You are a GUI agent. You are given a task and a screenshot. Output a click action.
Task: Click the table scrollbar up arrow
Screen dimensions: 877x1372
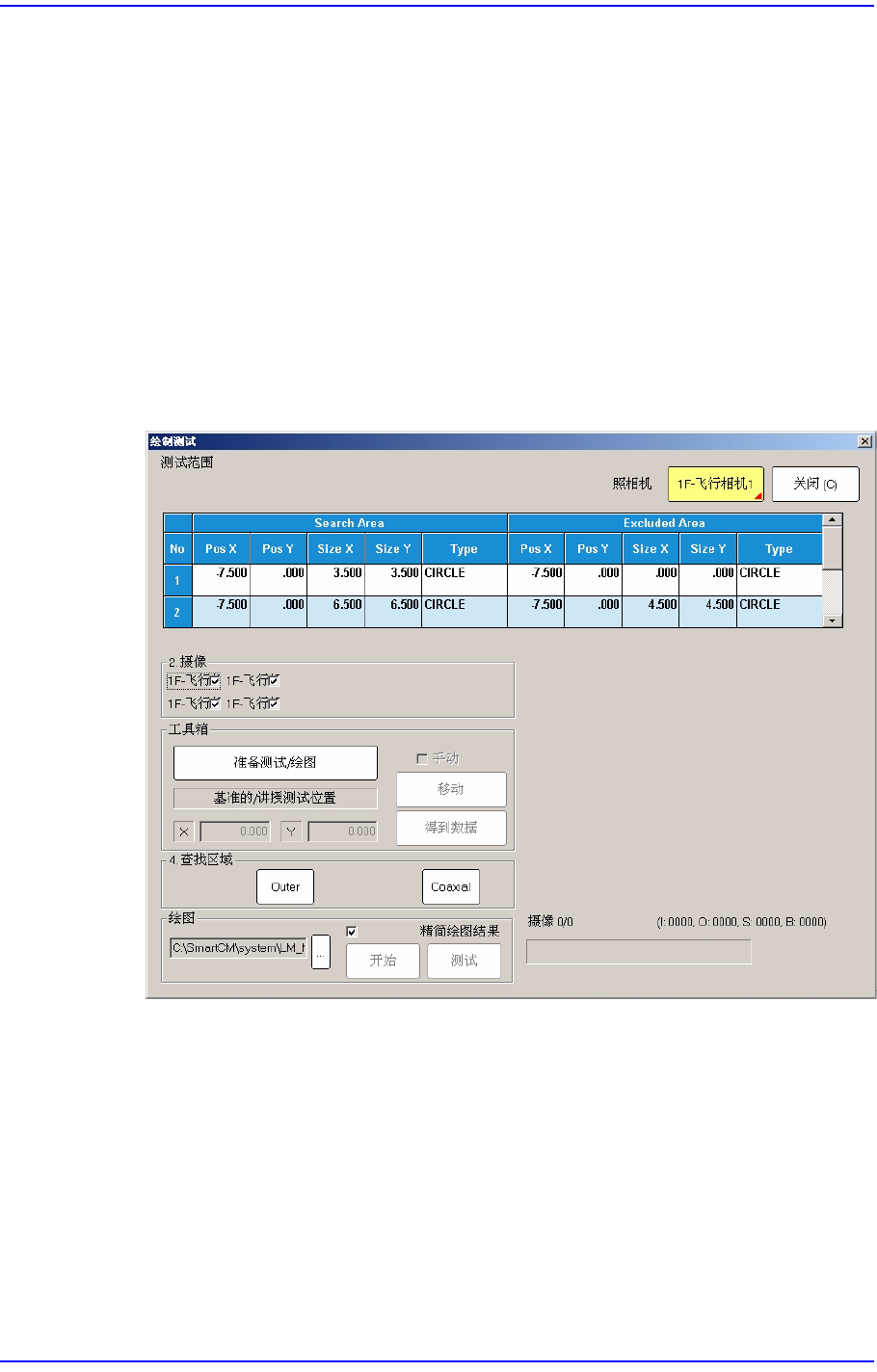point(833,520)
